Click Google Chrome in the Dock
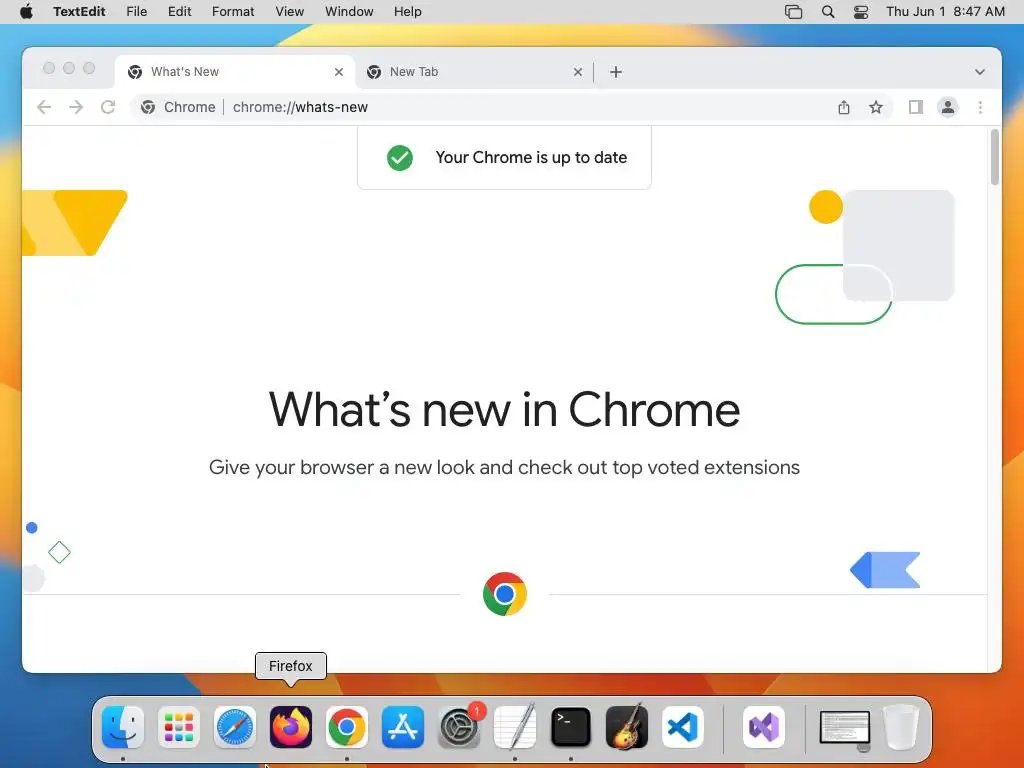 click(x=347, y=727)
